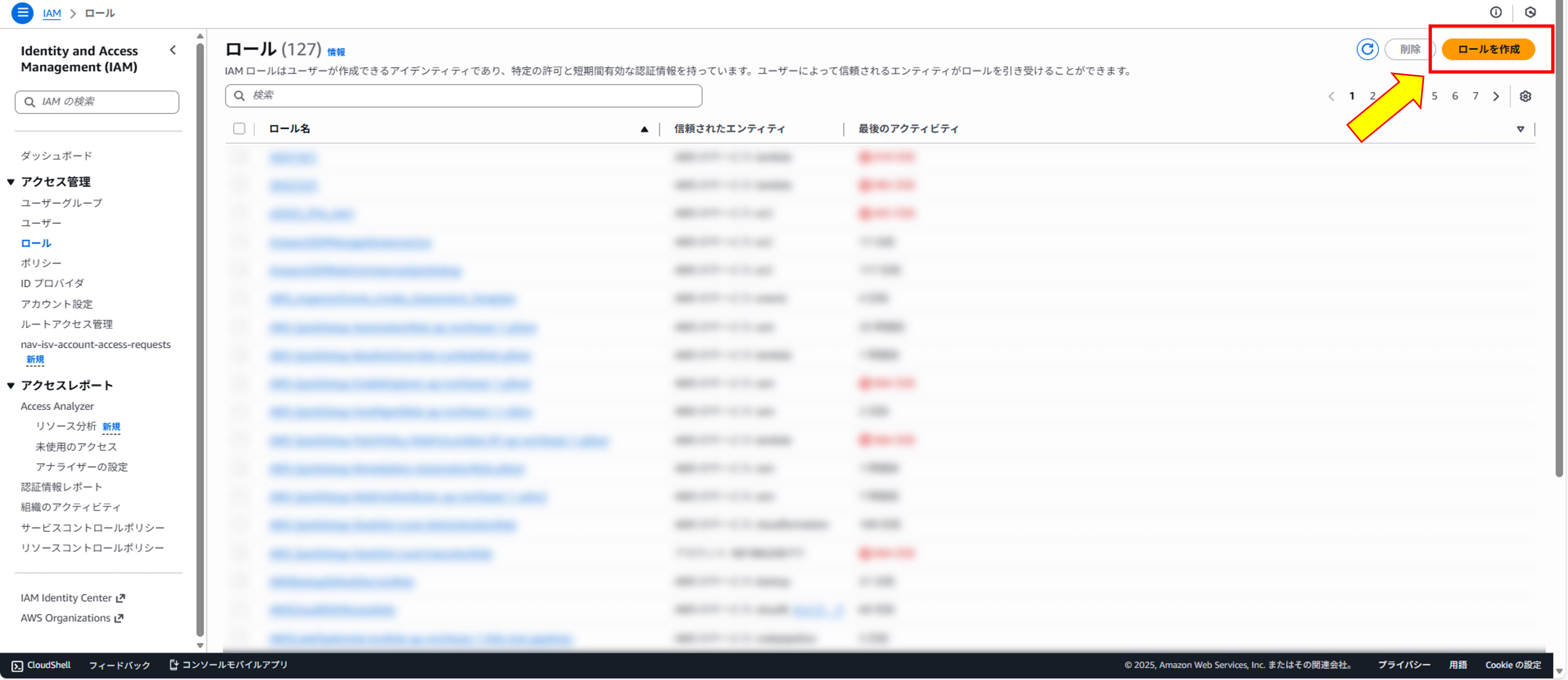
Task: Open ID プロバイダ in sidebar
Action: (52, 283)
